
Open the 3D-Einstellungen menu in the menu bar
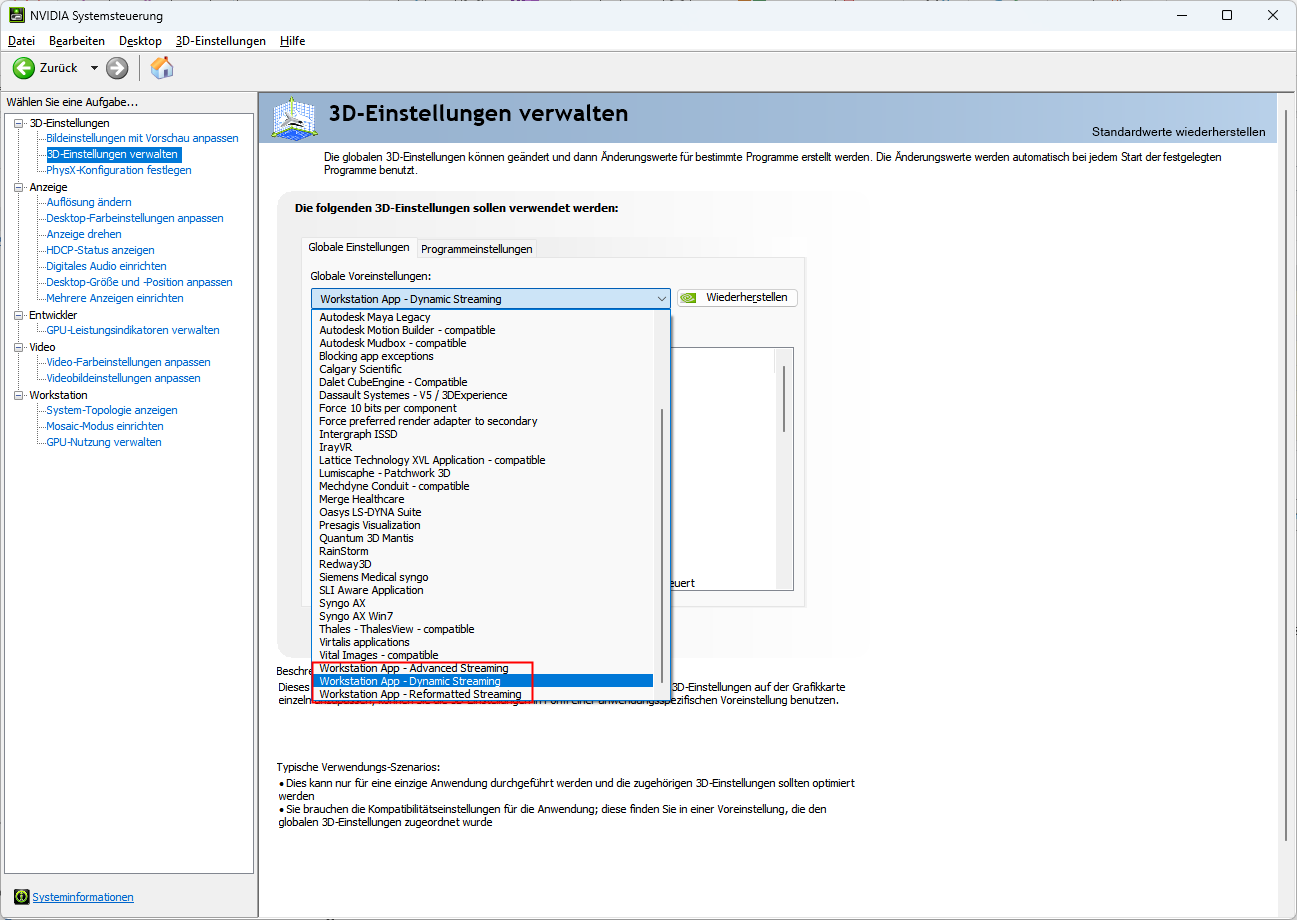[221, 41]
